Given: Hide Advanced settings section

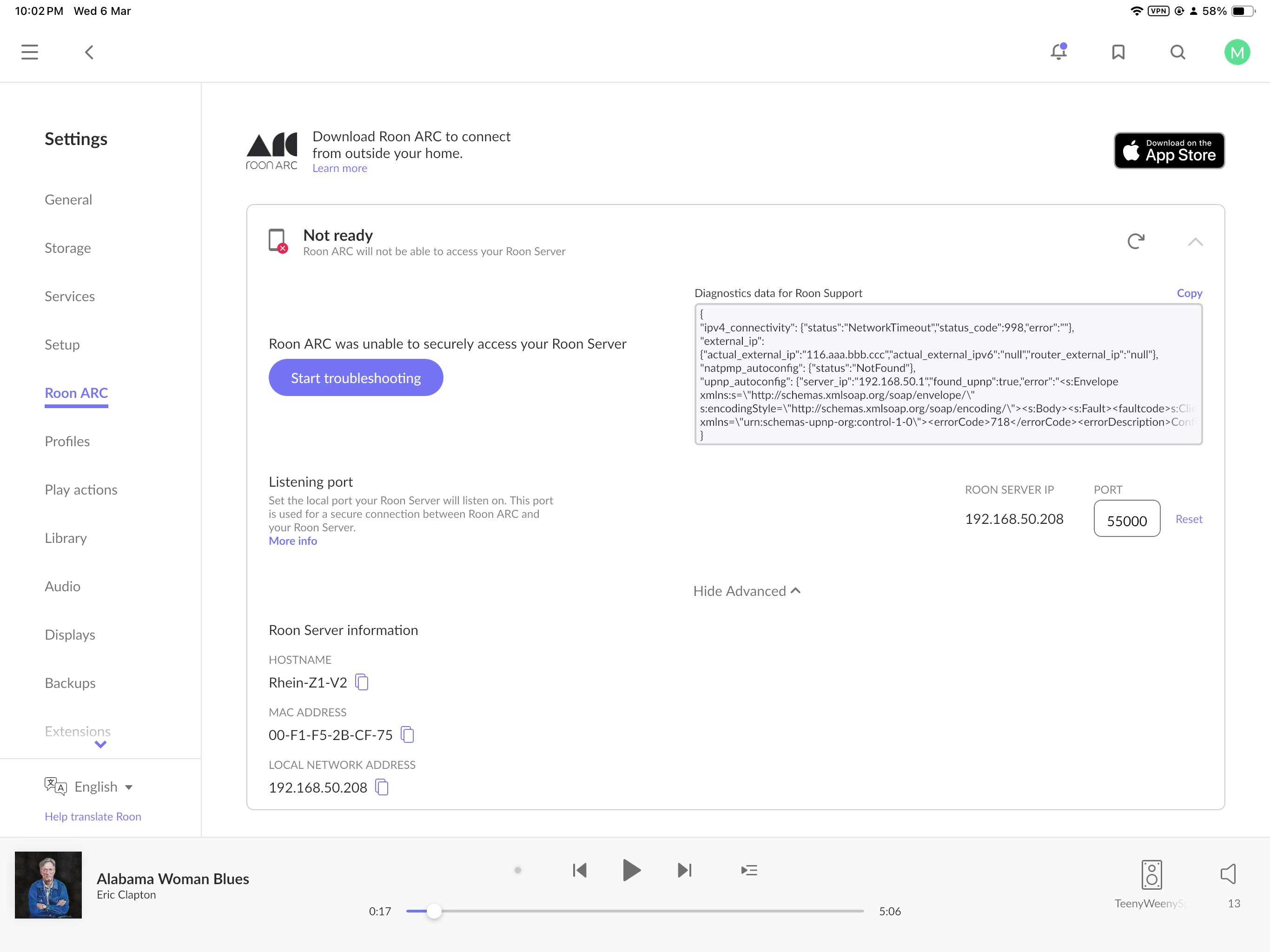Looking at the screenshot, I should click(x=747, y=591).
